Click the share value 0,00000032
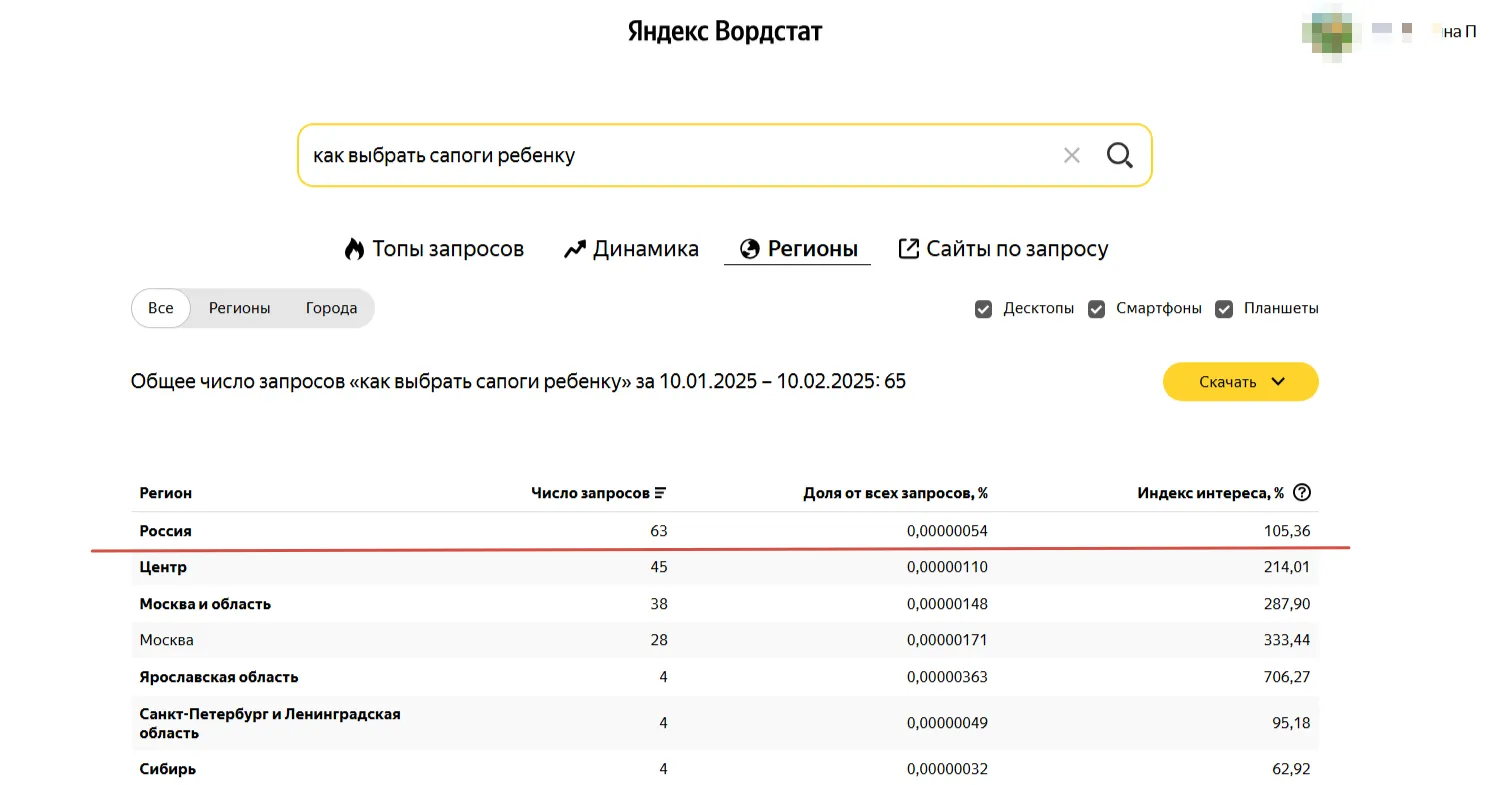Image resolution: width=1512 pixels, height=785 pixels. click(947, 769)
